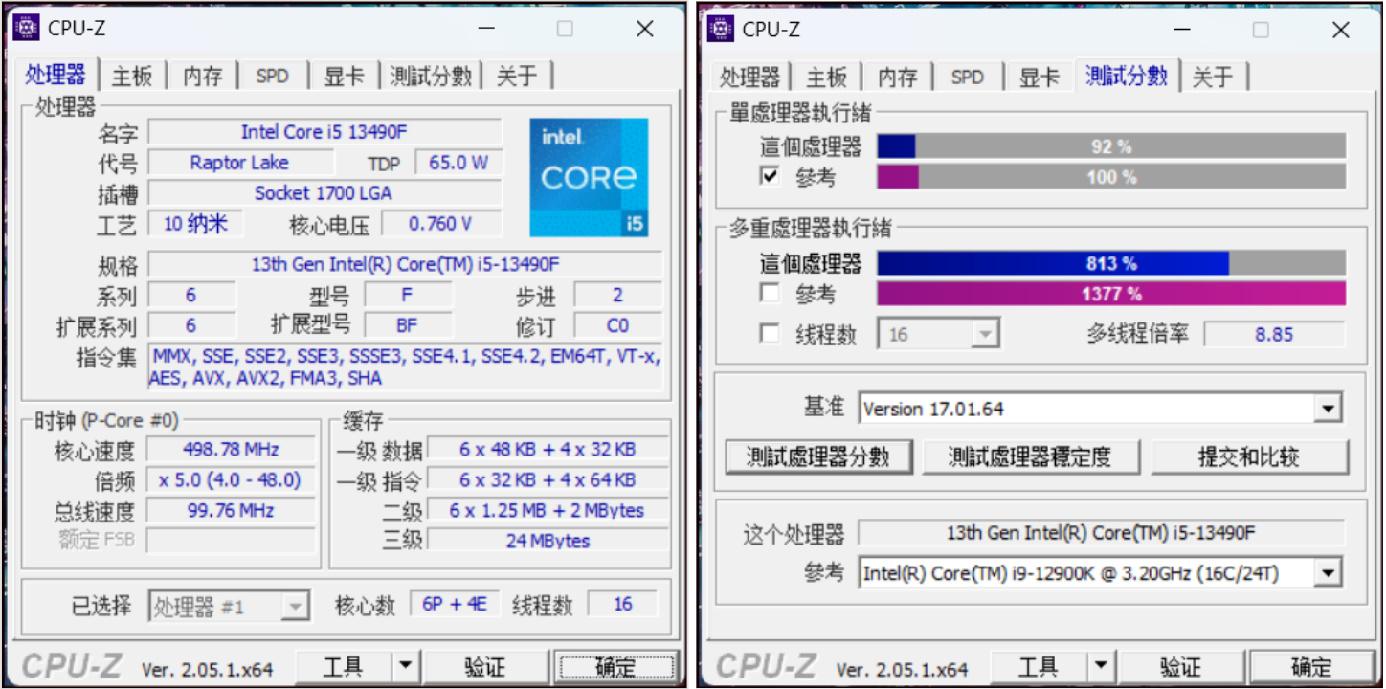Open the 内存 tab in the right window
Viewport: 1386px width, 689px height.
point(898,77)
